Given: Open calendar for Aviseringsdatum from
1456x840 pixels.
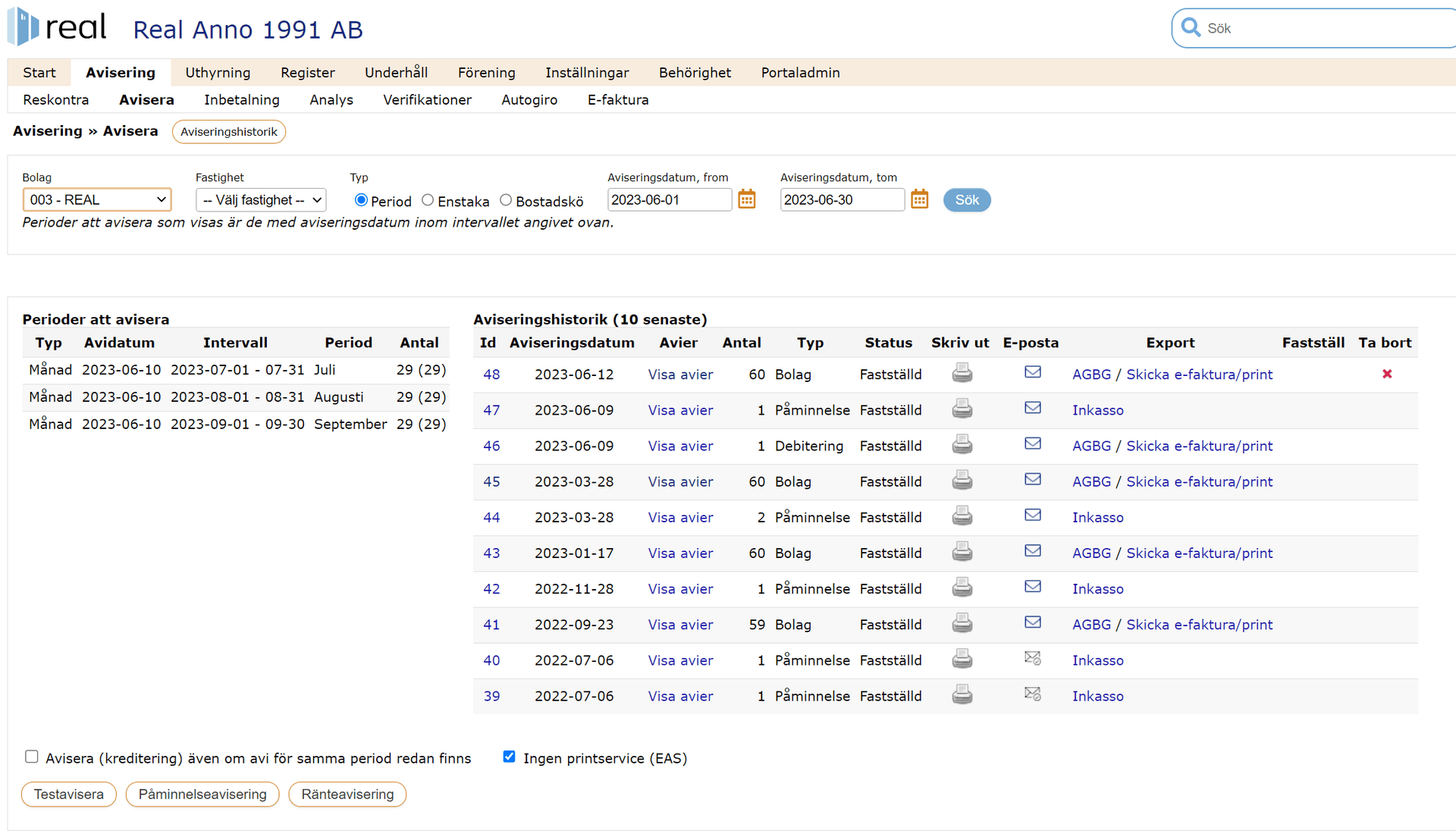Looking at the screenshot, I should pyautogui.click(x=747, y=199).
